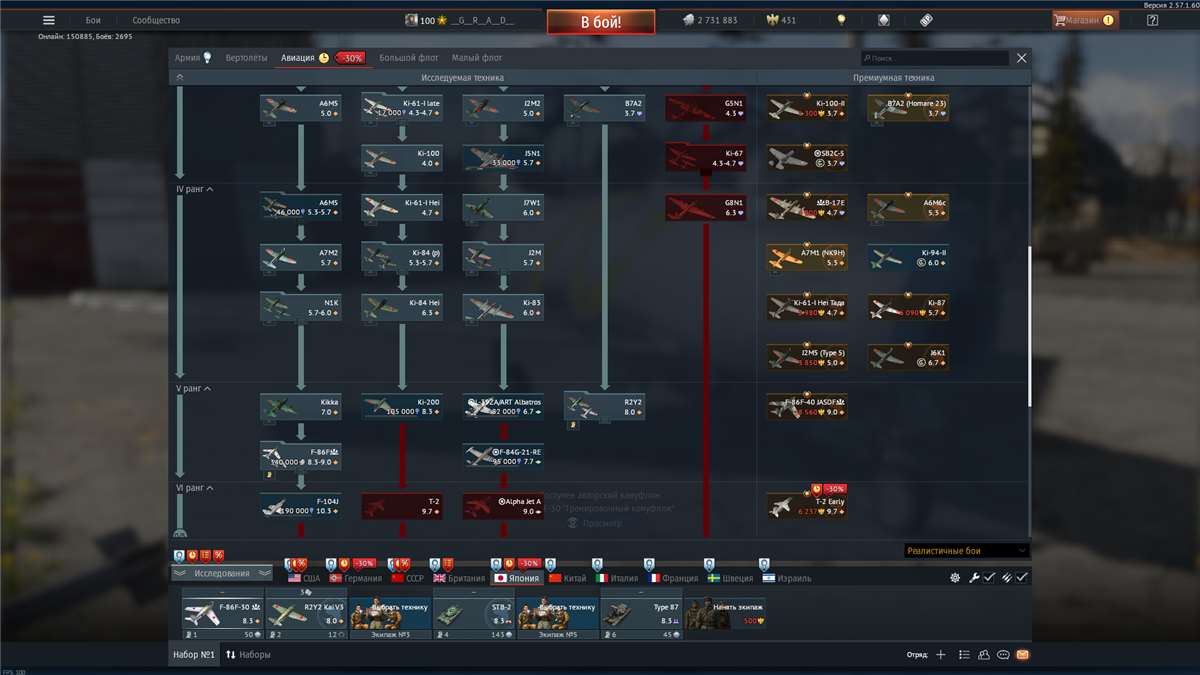Open the orange mail envelope icon
Screen dimensions: 1200x675
(x=1022, y=655)
